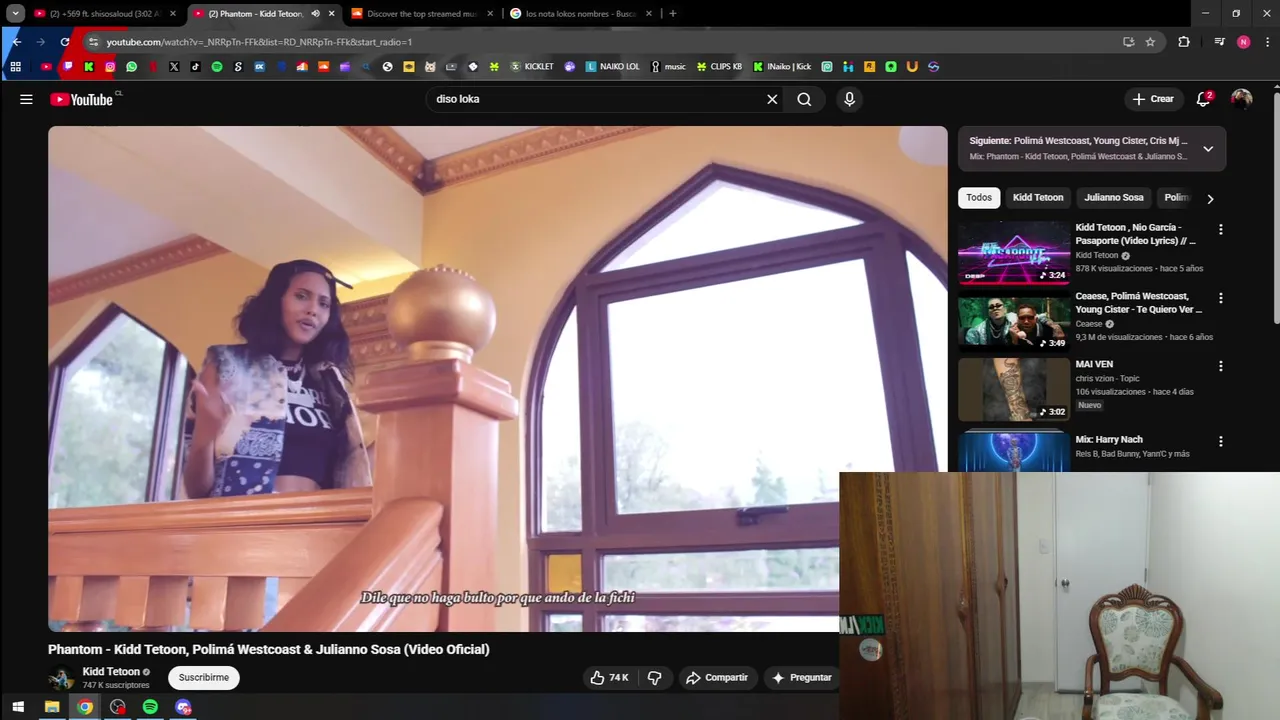Dislike the Phantom video
This screenshot has height=720, width=1280.
point(655,677)
